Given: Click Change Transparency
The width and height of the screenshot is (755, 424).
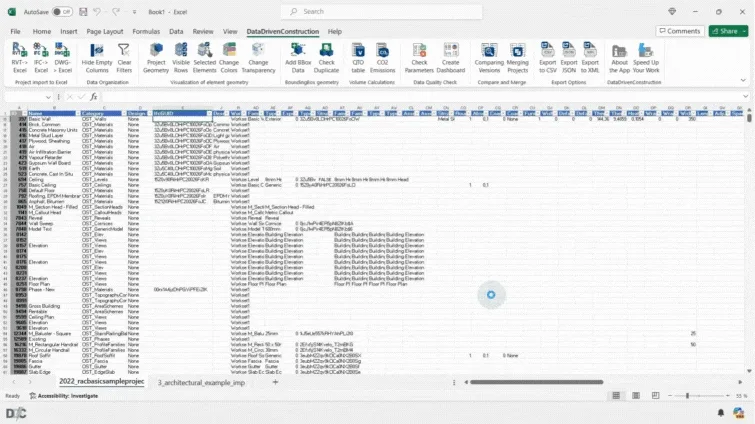Looking at the screenshot, I should [258, 58].
